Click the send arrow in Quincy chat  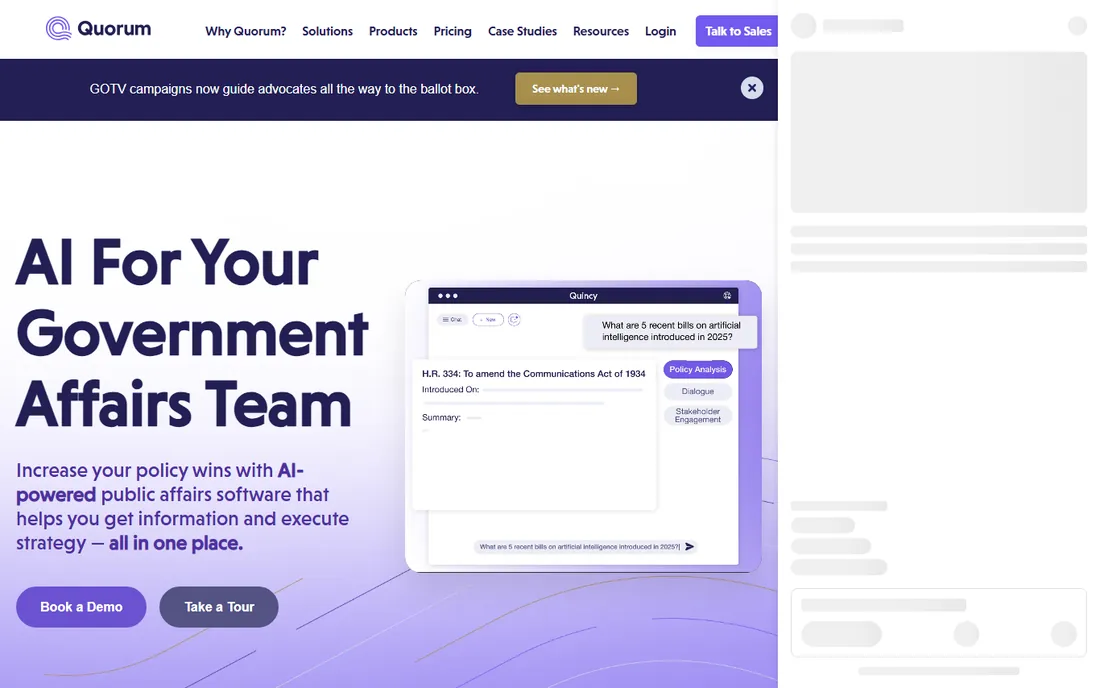tap(690, 546)
